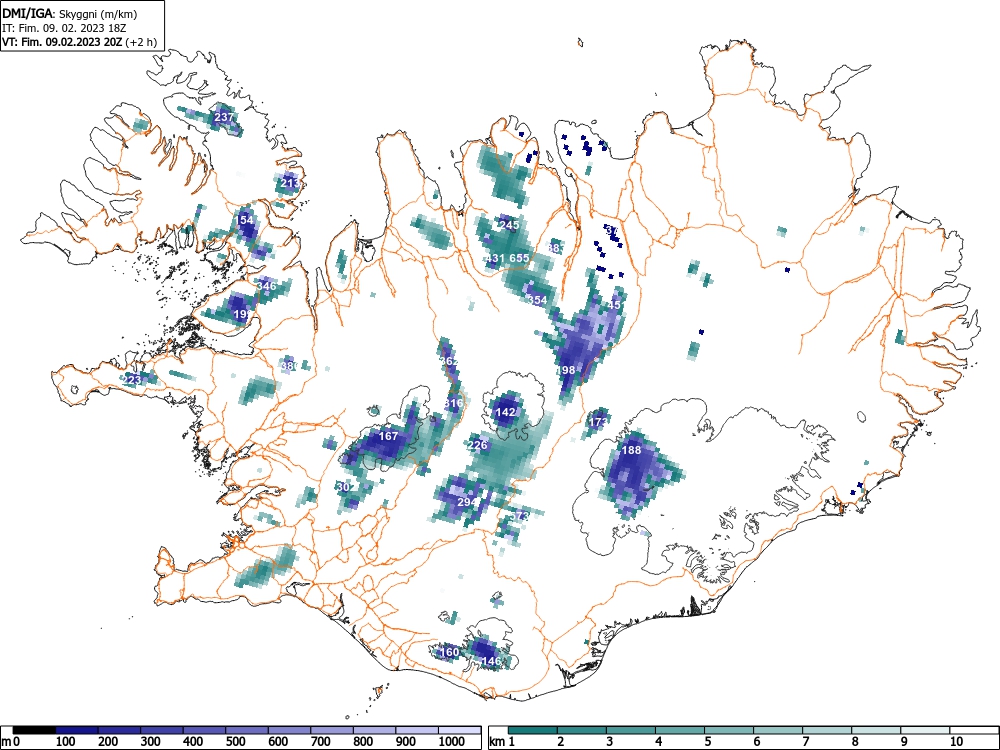Select the "(+2 h)" forecast offset text
This screenshot has height=750, width=1000.
click(x=141, y=42)
